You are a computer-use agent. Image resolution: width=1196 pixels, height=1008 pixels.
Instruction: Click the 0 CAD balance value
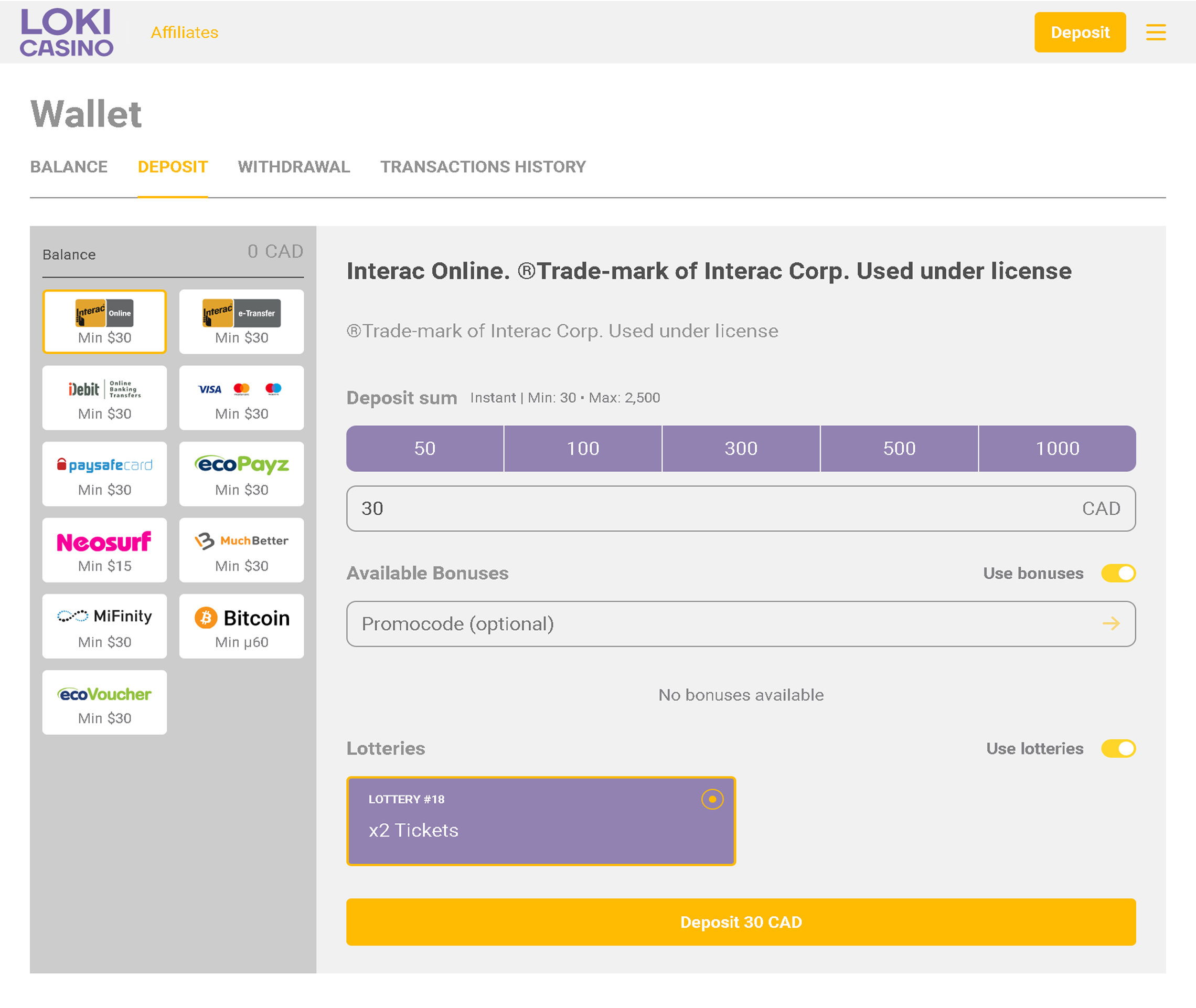(x=275, y=251)
